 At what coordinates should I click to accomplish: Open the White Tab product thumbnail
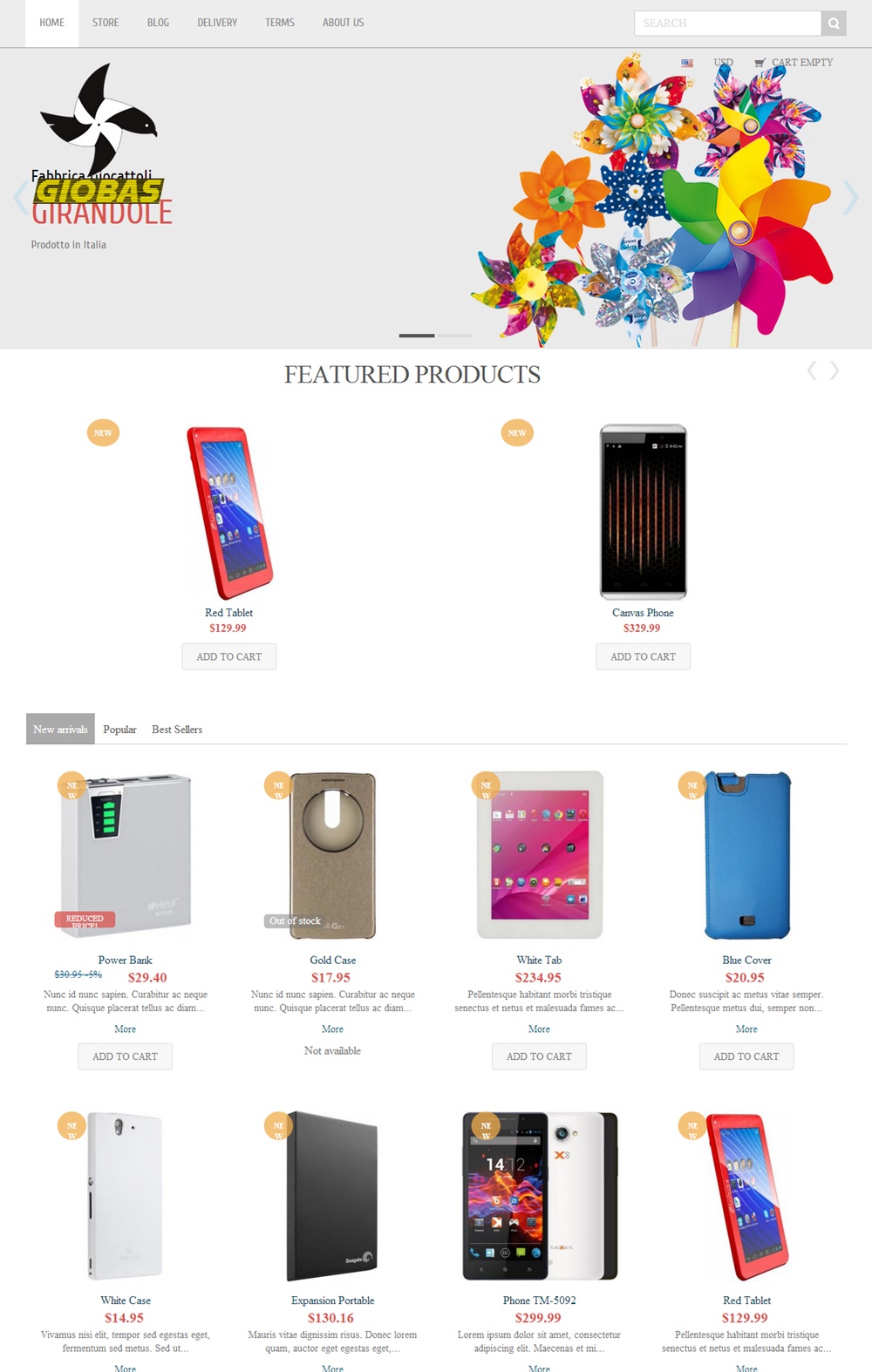click(x=540, y=854)
